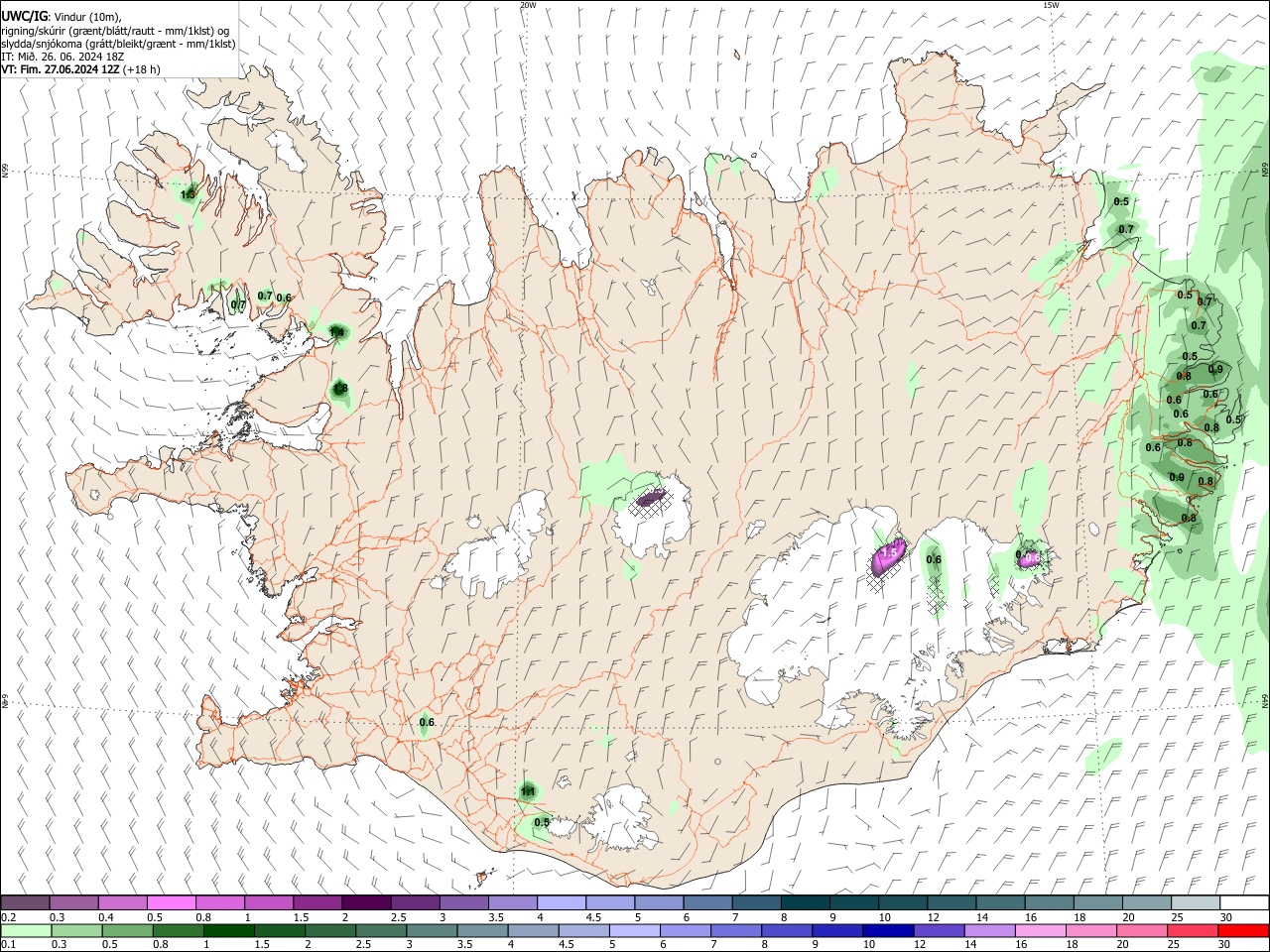Viewport: 1270px width, 952px height.
Task: Click the 'slydda/snjókoma' legend description line
Action: (118, 44)
